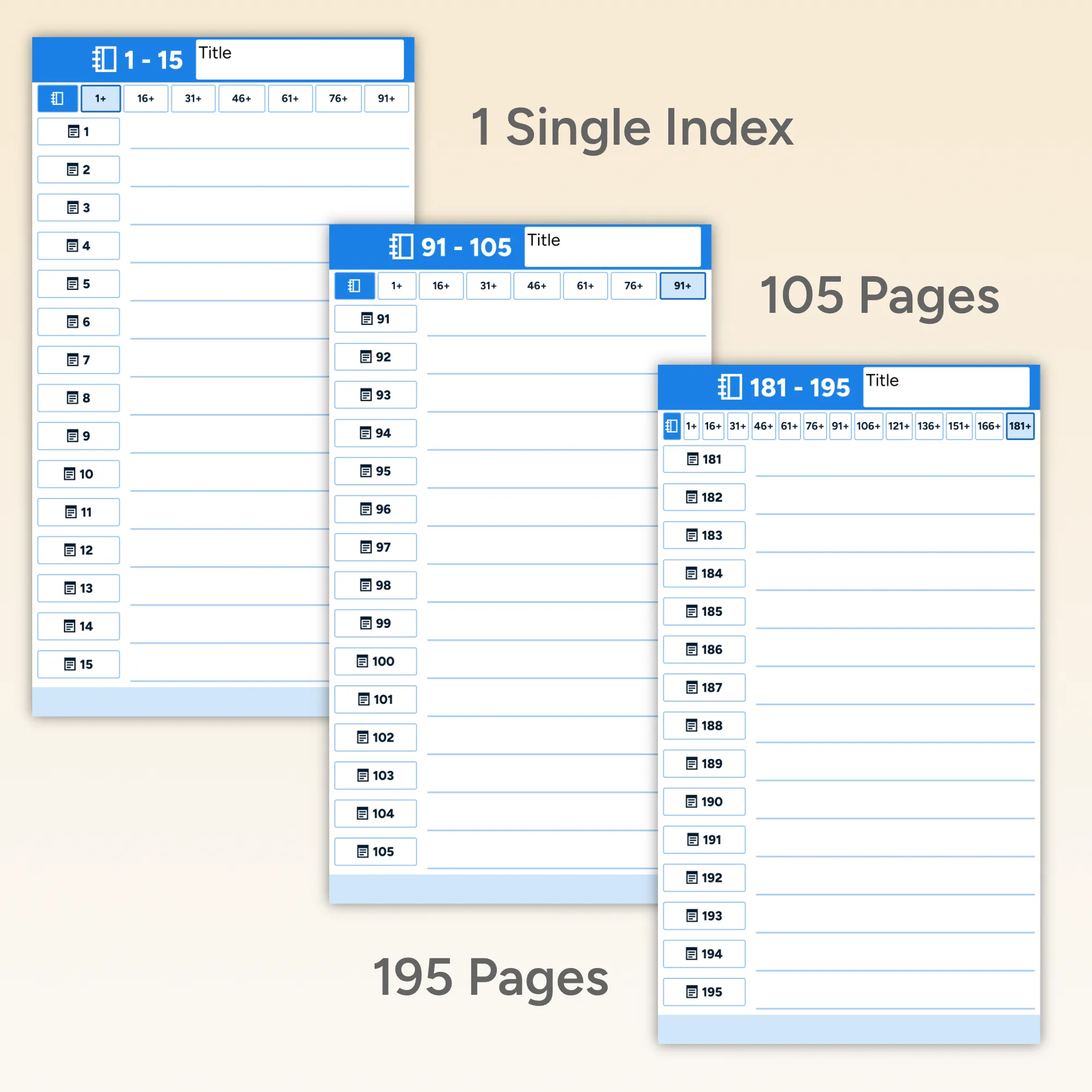Click Title field on 1 - 15 page
Screen dimensions: 1092x1092
coord(300,60)
